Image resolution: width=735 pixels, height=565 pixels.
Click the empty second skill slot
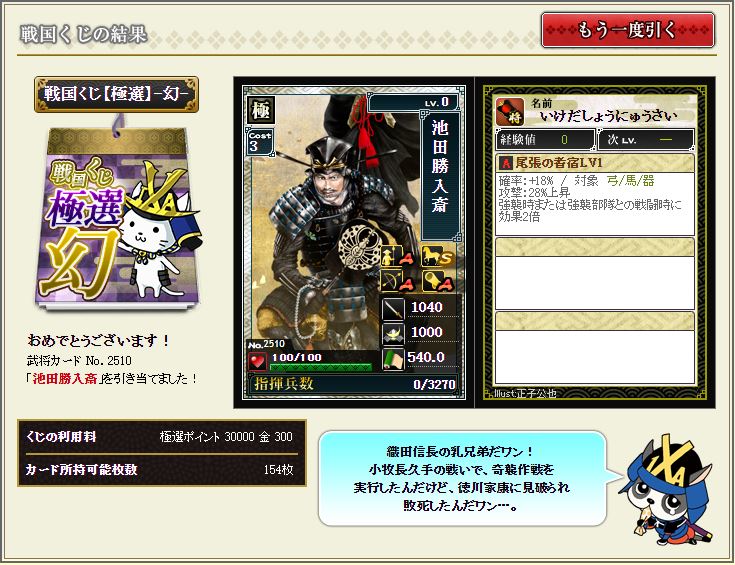point(595,273)
